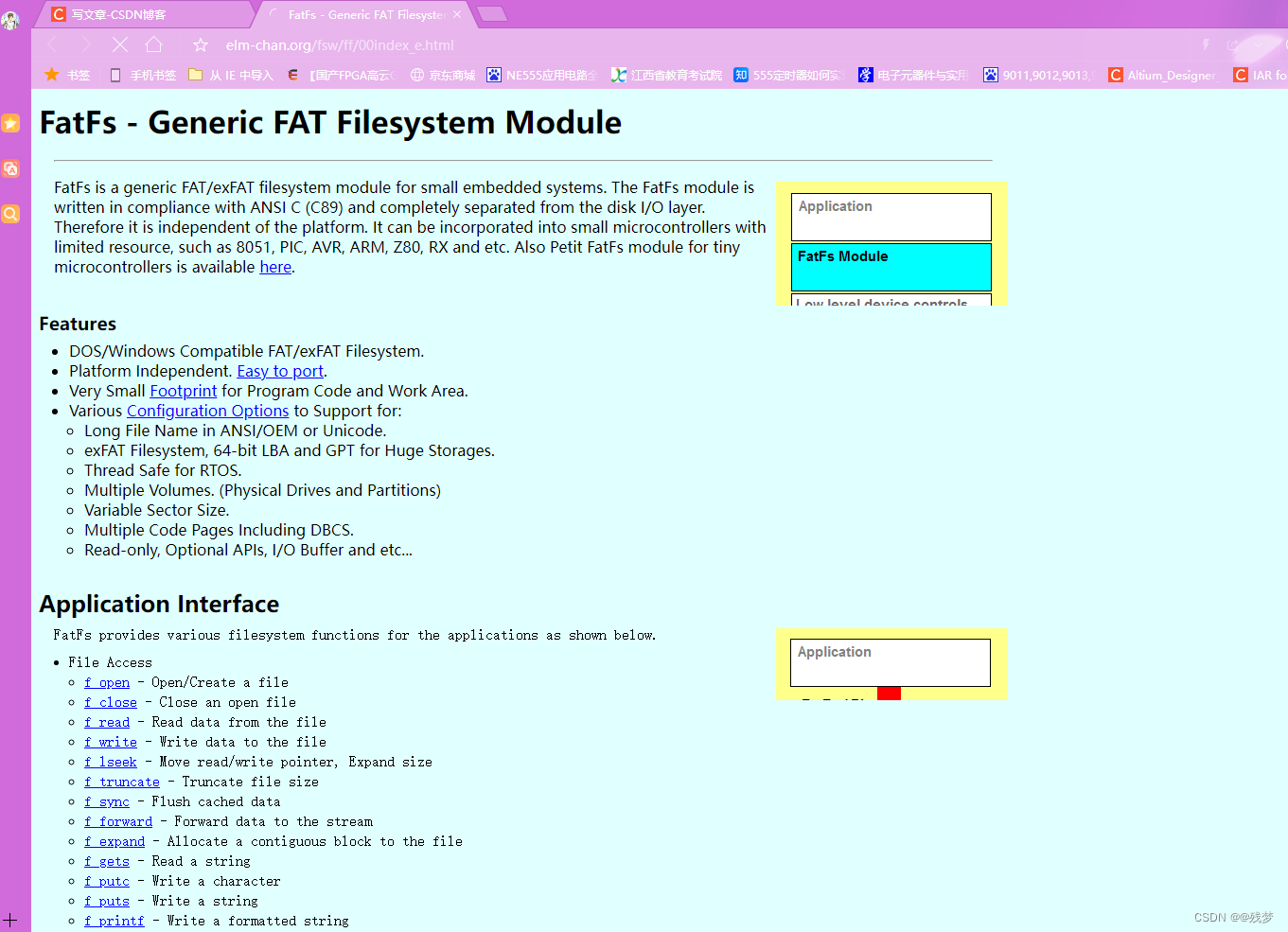Open the f_gets function link
The image size is (1288, 932).
point(107,861)
